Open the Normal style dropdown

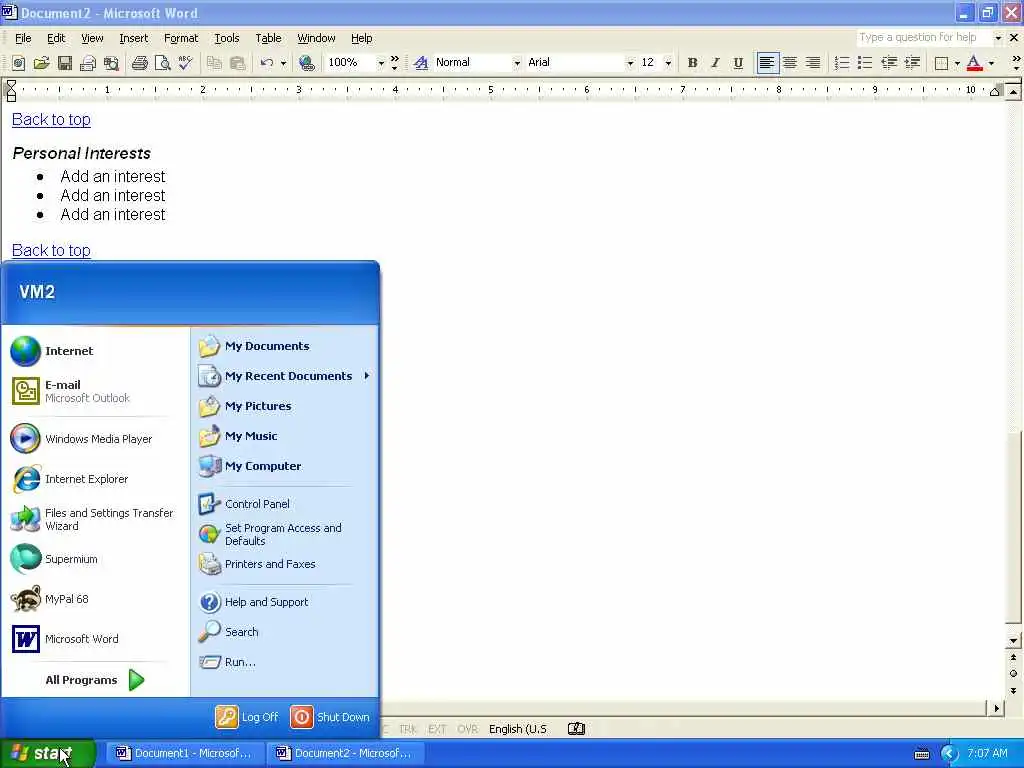(x=517, y=63)
